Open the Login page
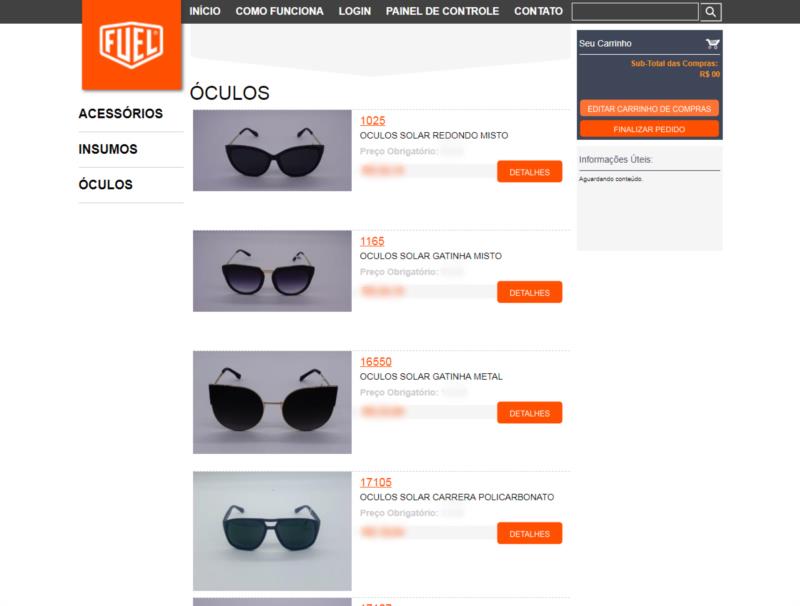The width and height of the screenshot is (800, 606). pyautogui.click(x=355, y=11)
